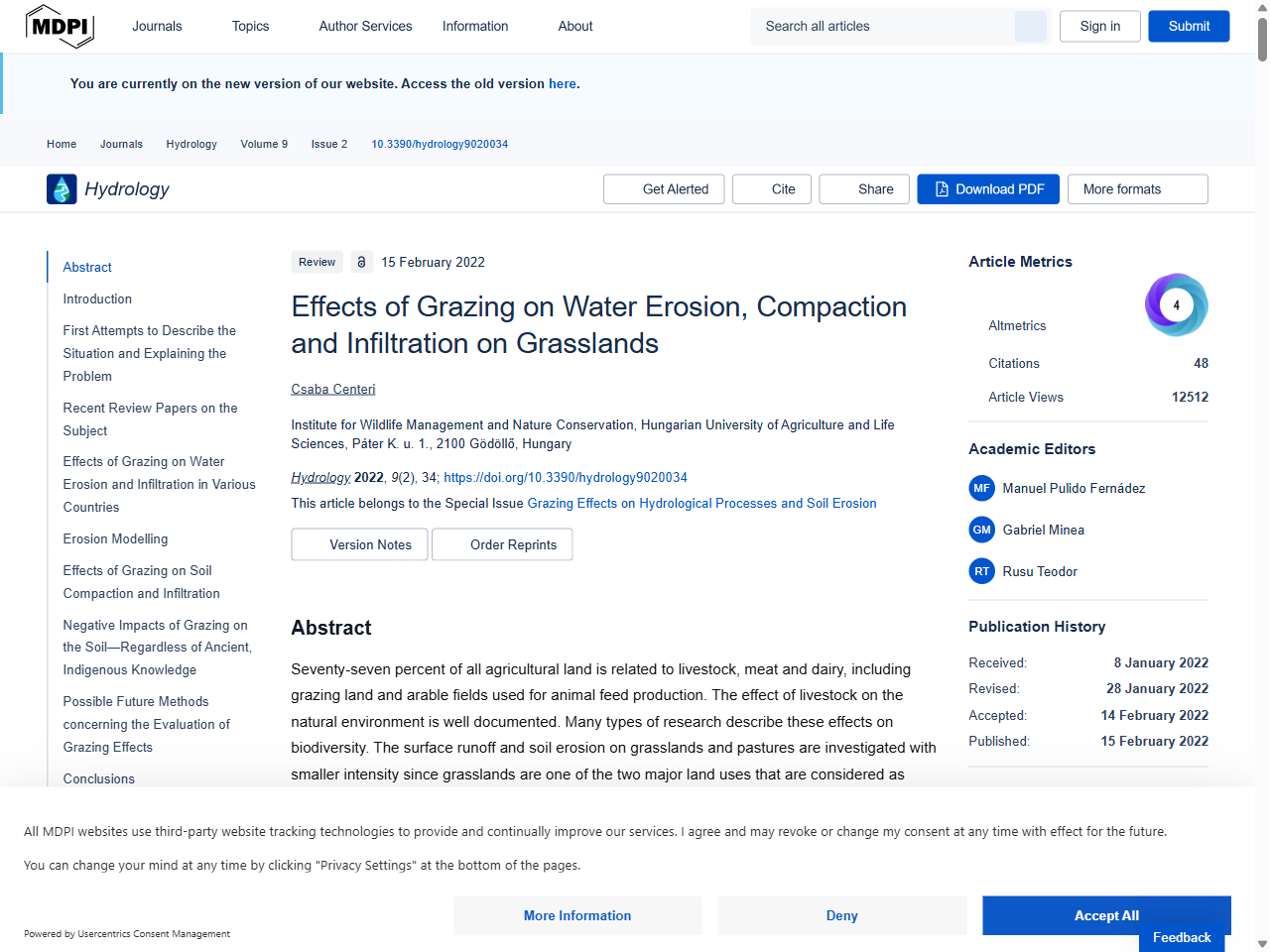This screenshot has width=1270, height=952.
Task: Click the MF editor avatar
Action: coord(981,489)
